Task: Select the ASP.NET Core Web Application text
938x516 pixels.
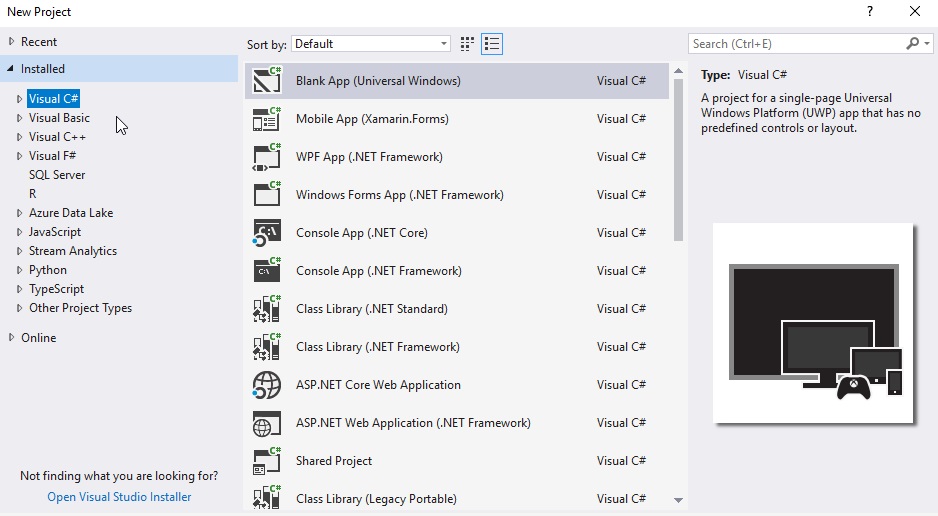Action: pyautogui.click(x=378, y=384)
